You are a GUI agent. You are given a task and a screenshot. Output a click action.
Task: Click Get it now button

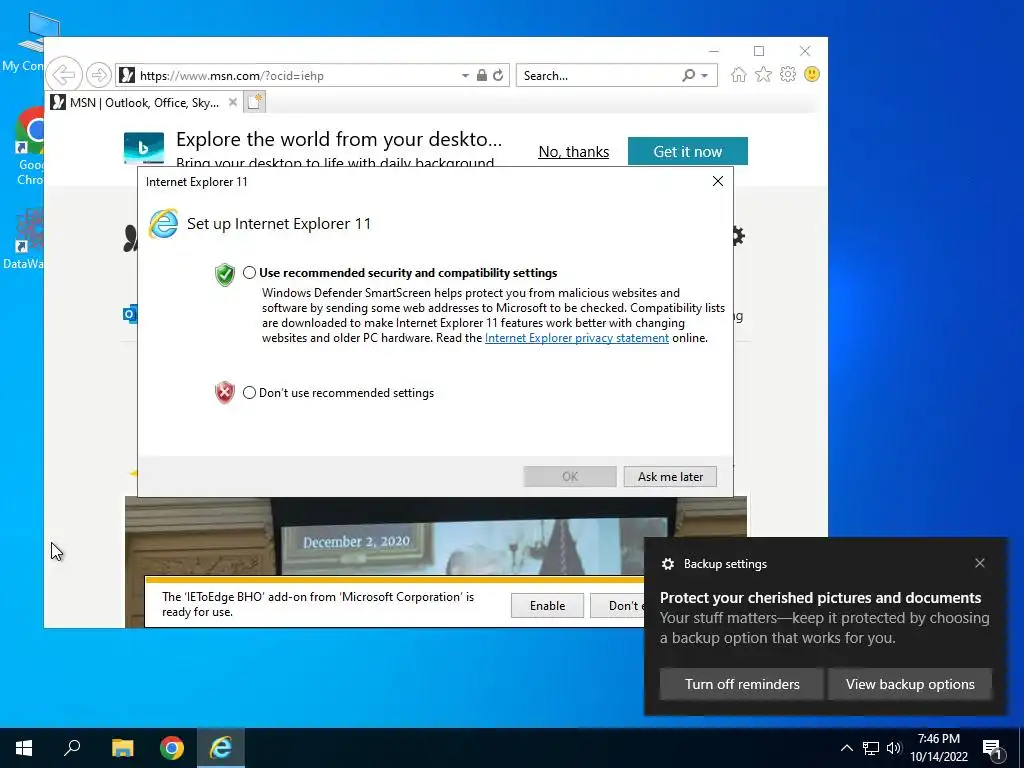[688, 152]
